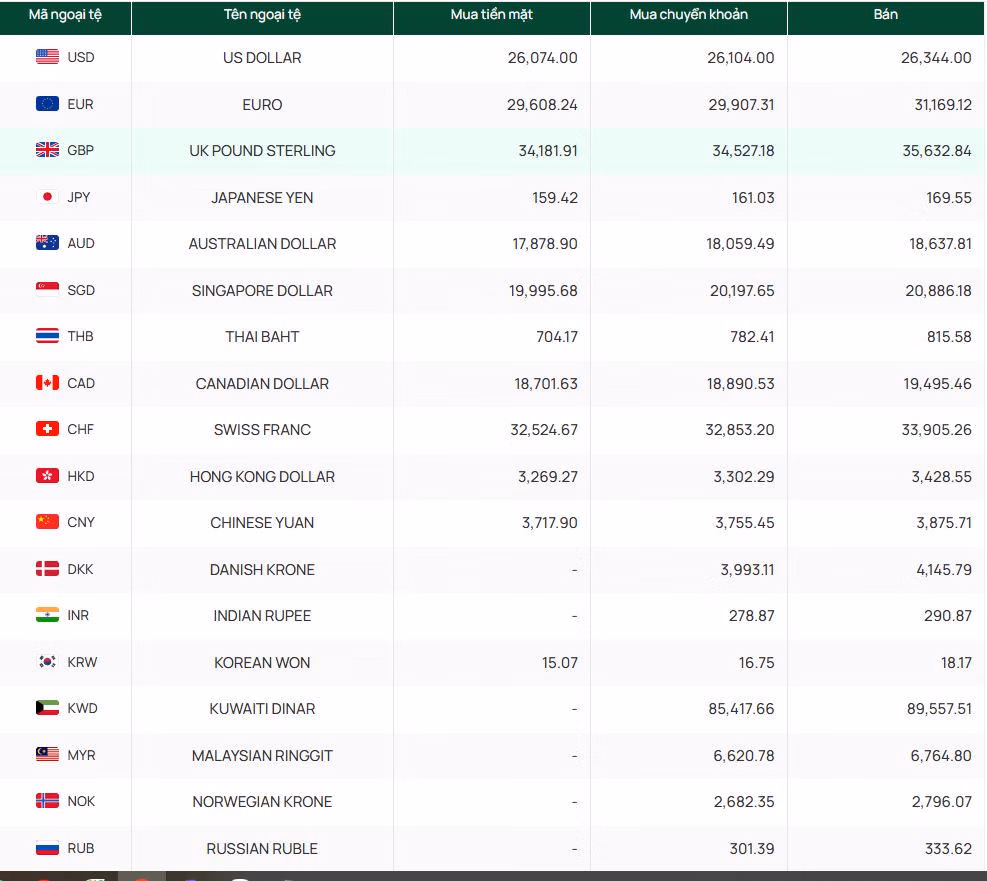This screenshot has height=881, width=987.
Task: Click the South Korean flag for KRW
Action: click(47, 662)
